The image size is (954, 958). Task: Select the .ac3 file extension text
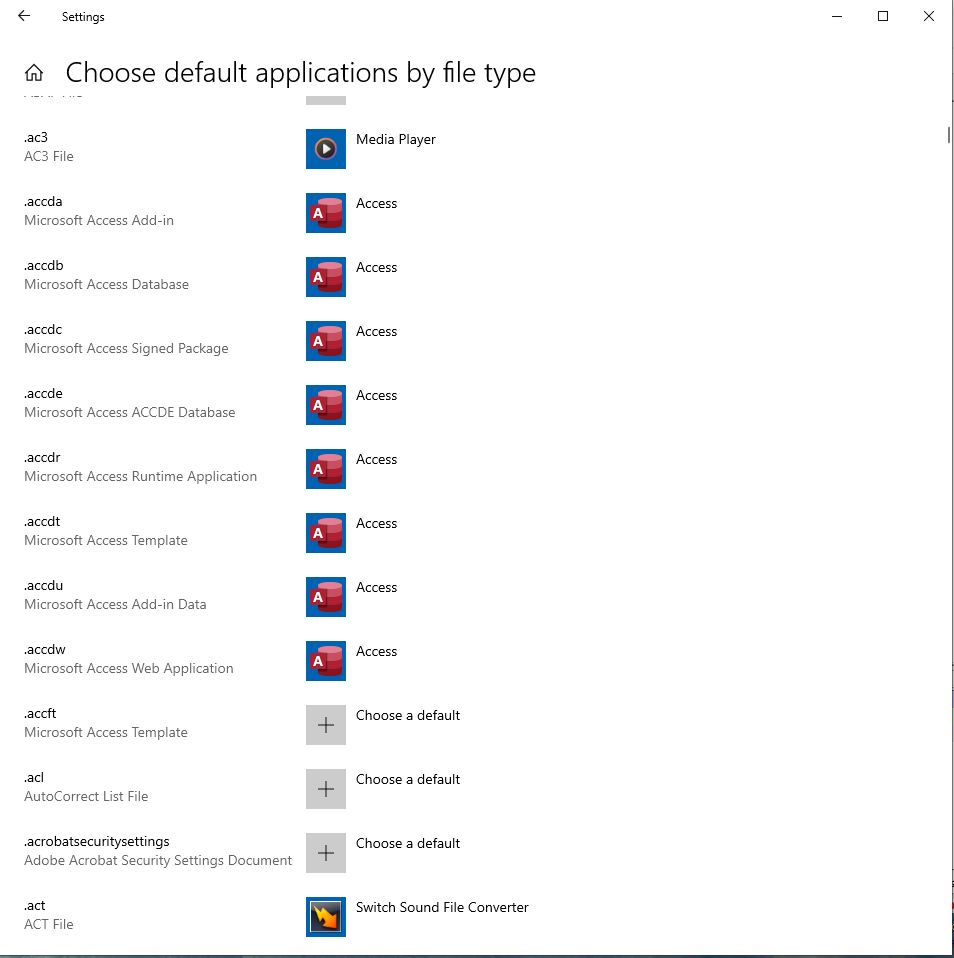pos(36,137)
